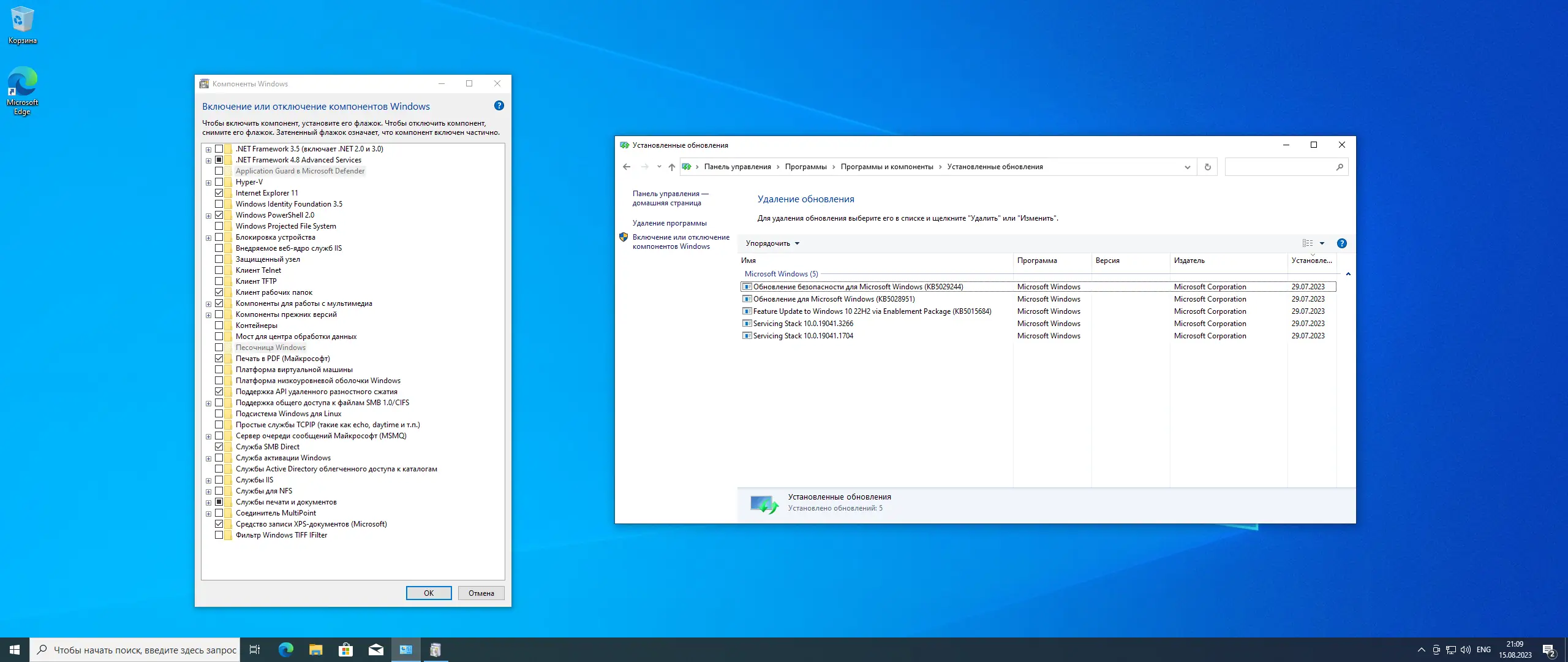Open File Explorer from the taskbar
Image resolution: width=1568 pixels, height=662 pixels.
tap(315, 650)
